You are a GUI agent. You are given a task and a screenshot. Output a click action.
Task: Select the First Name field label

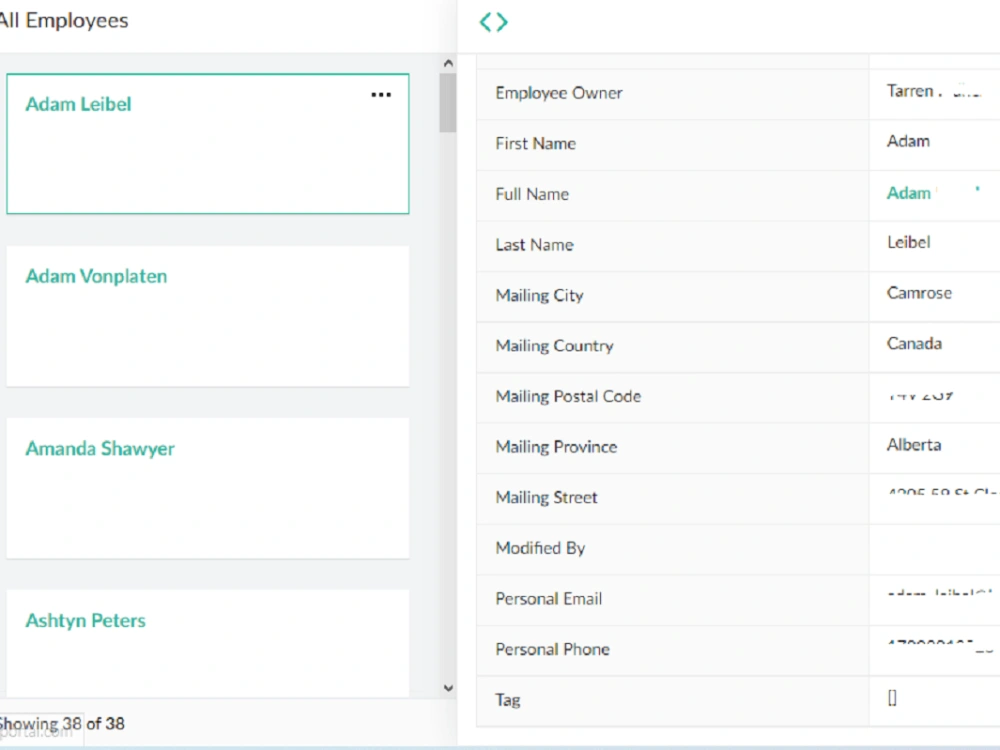[536, 143]
